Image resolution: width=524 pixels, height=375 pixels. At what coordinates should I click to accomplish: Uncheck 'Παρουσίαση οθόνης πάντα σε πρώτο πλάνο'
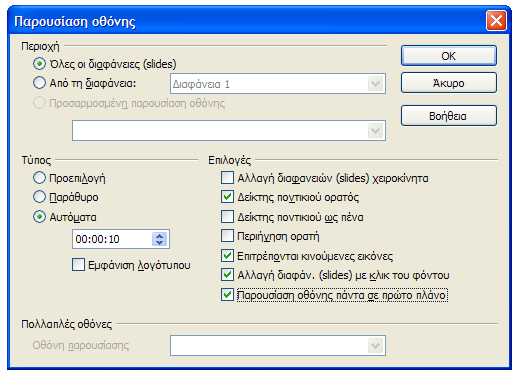pos(227,295)
